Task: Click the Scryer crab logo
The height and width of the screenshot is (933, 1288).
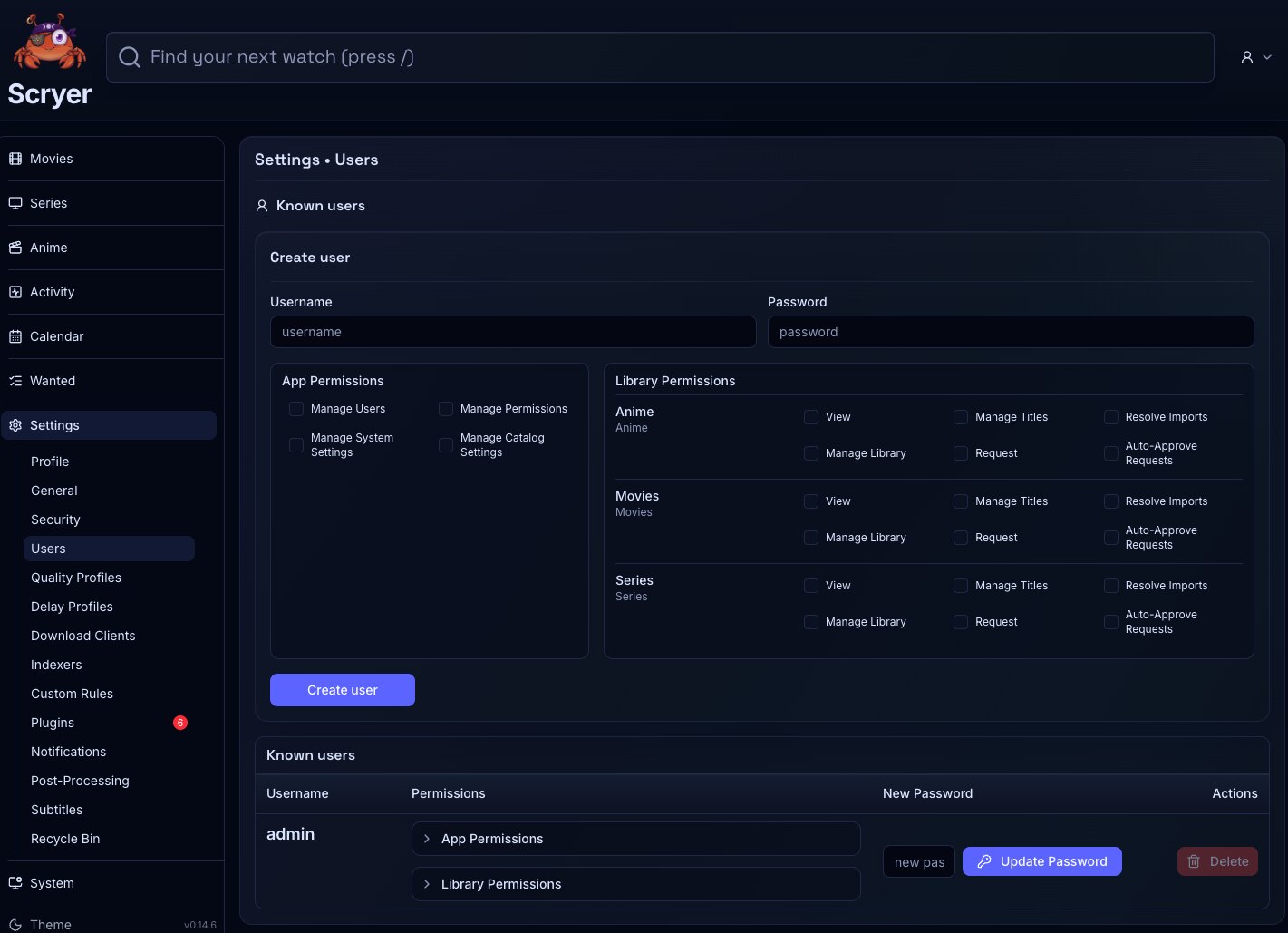Action: coord(50,42)
